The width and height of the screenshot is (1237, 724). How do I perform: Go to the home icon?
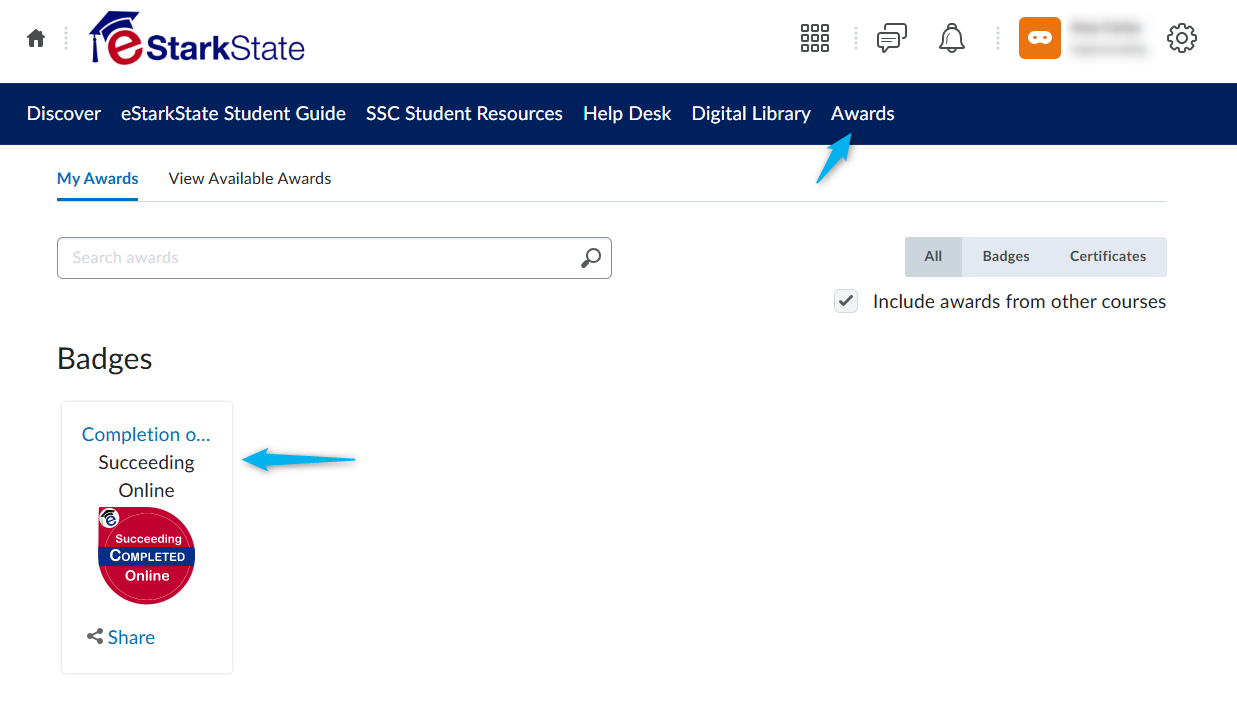[36, 38]
